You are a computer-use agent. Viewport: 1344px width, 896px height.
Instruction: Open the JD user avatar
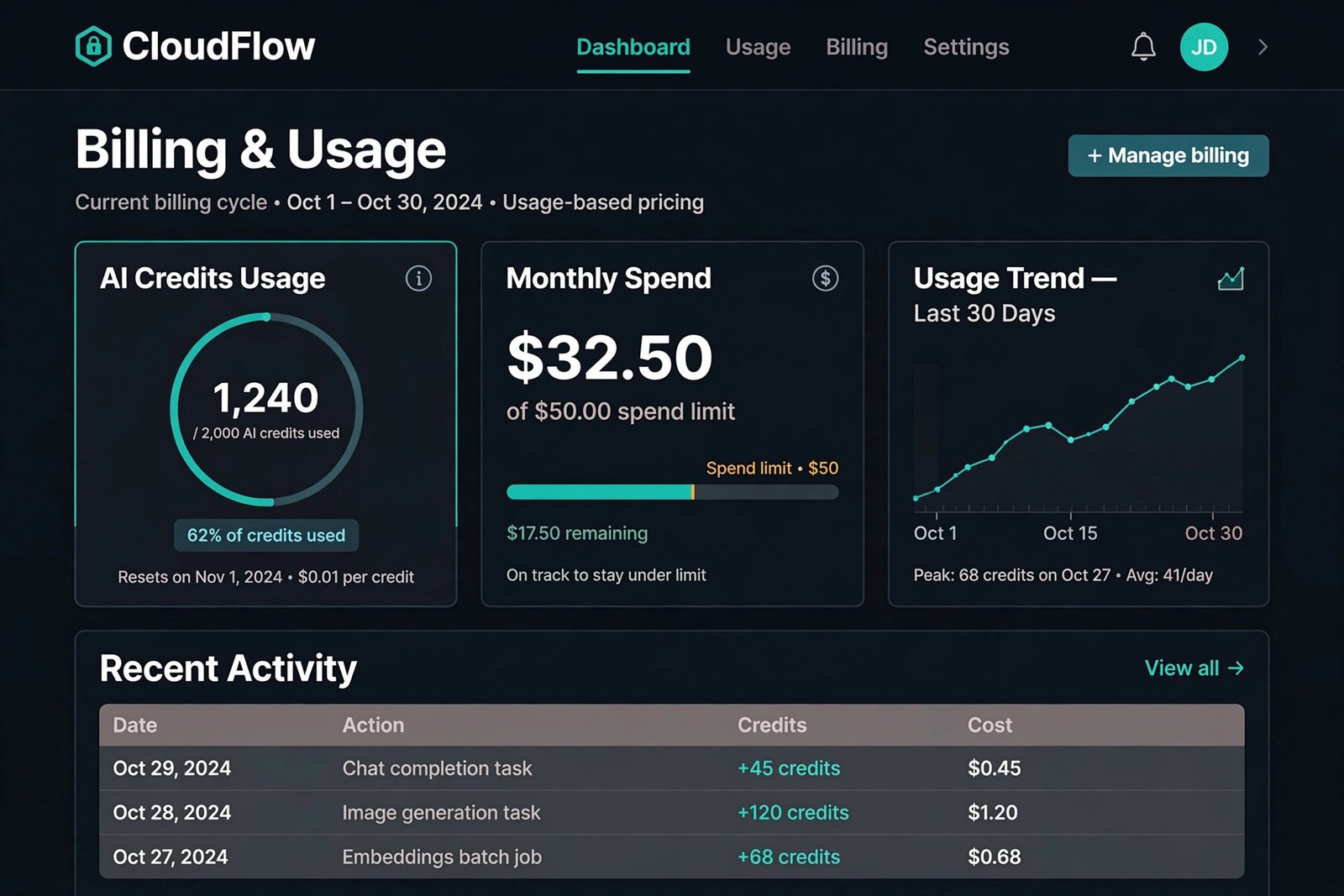[1204, 47]
